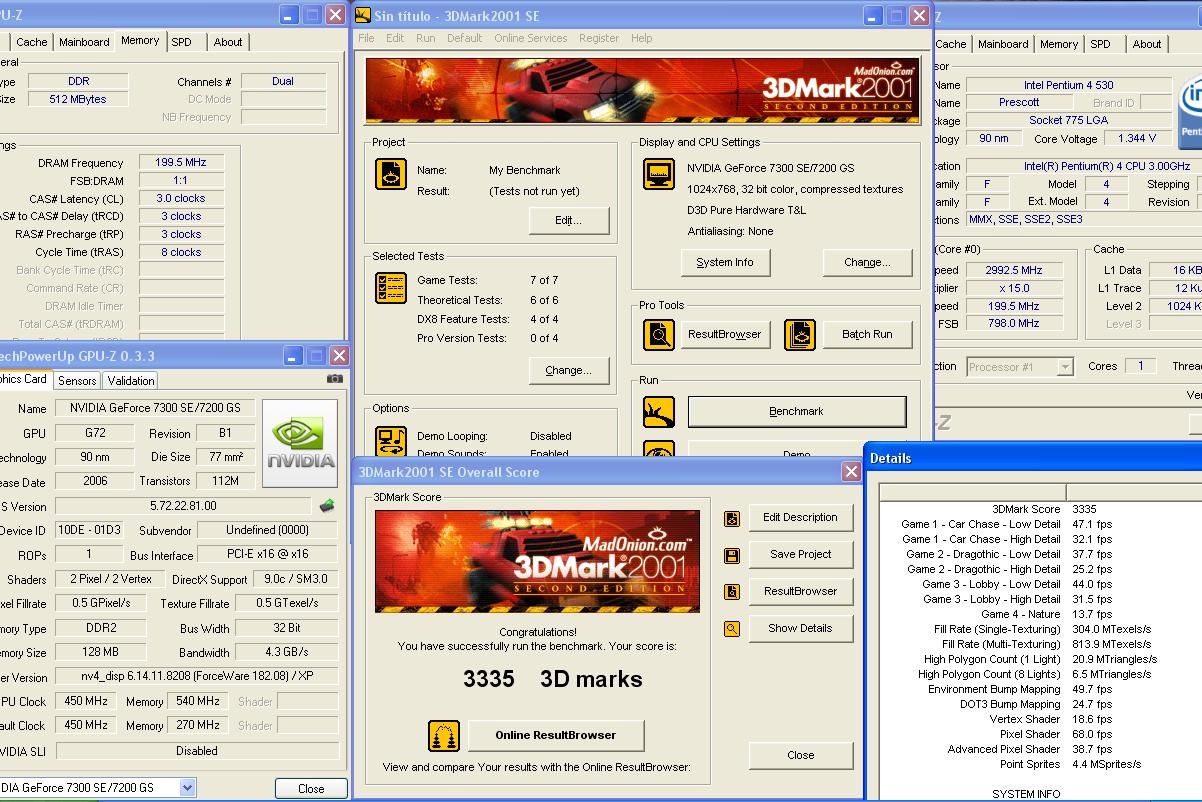Click the 3DMark Score 3335 details row
The width and height of the screenshot is (1202, 802).
coord(1038,509)
